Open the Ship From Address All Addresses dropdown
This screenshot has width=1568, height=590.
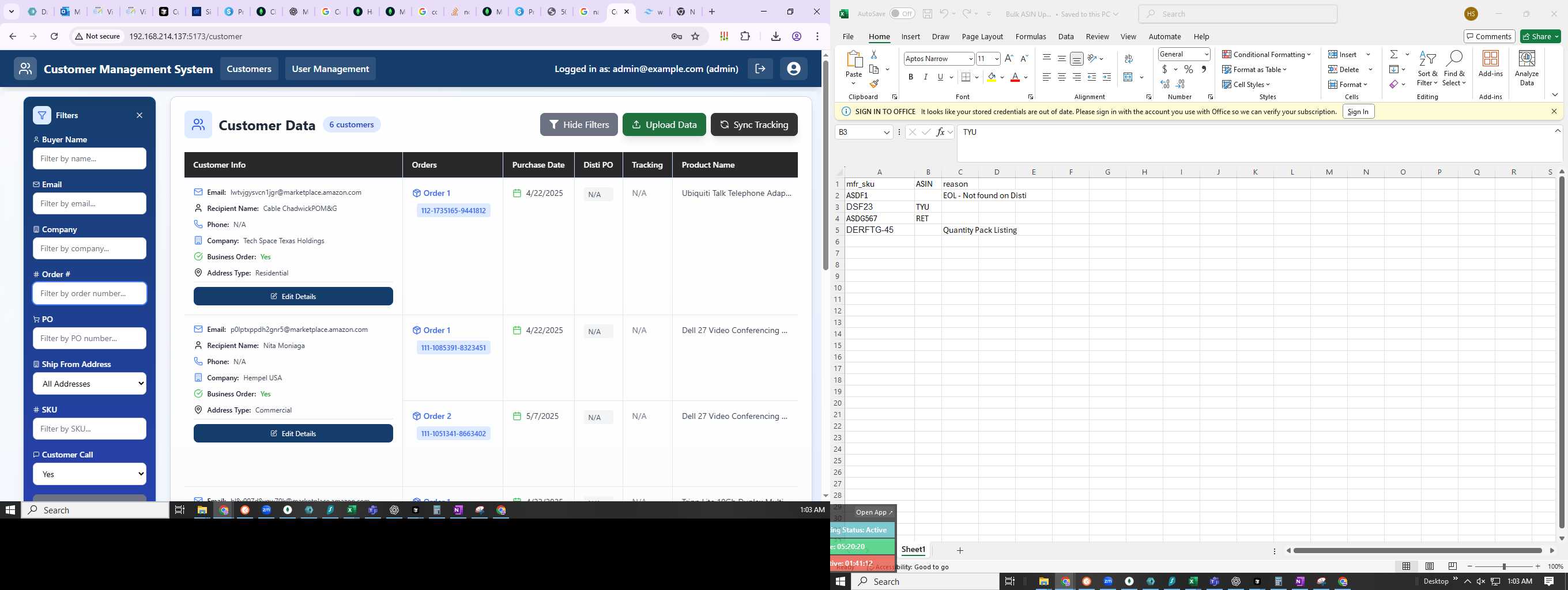click(89, 384)
